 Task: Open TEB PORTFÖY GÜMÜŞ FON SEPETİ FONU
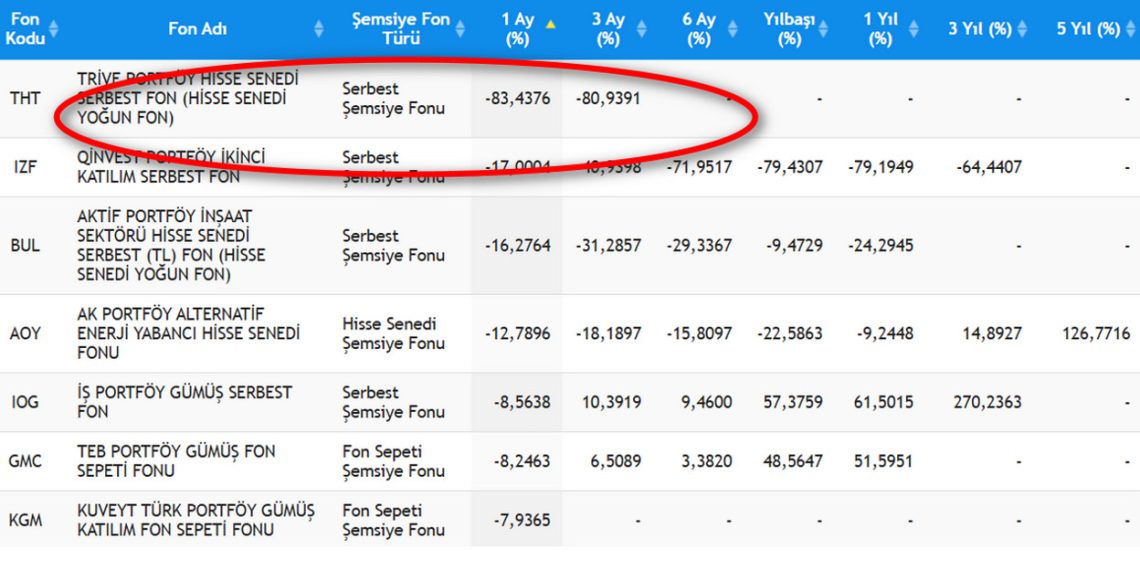(x=176, y=461)
